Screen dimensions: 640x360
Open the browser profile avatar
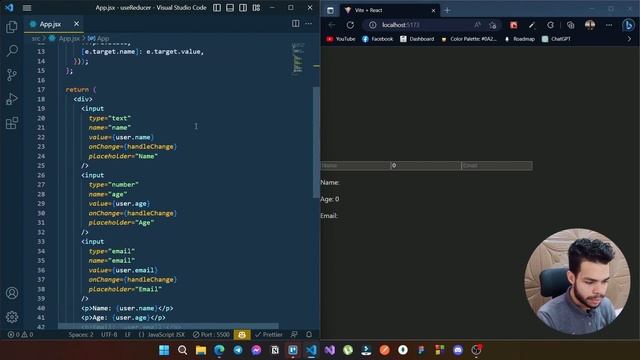click(x=590, y=25)
